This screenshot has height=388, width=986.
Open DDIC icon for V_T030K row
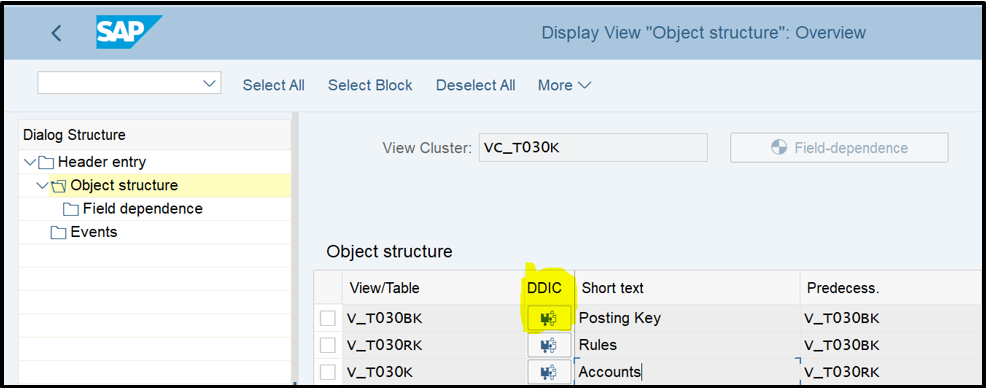549,372
